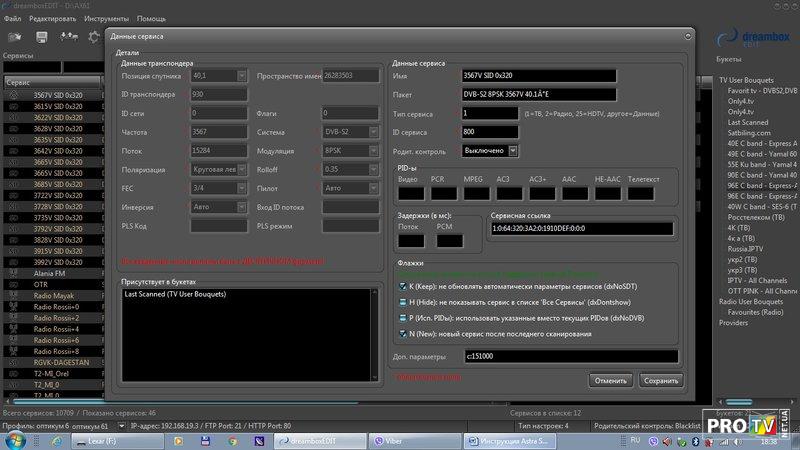800x450 pixels.
Task: Open the Родит. контроль dropdown
Action: point(513,151)
